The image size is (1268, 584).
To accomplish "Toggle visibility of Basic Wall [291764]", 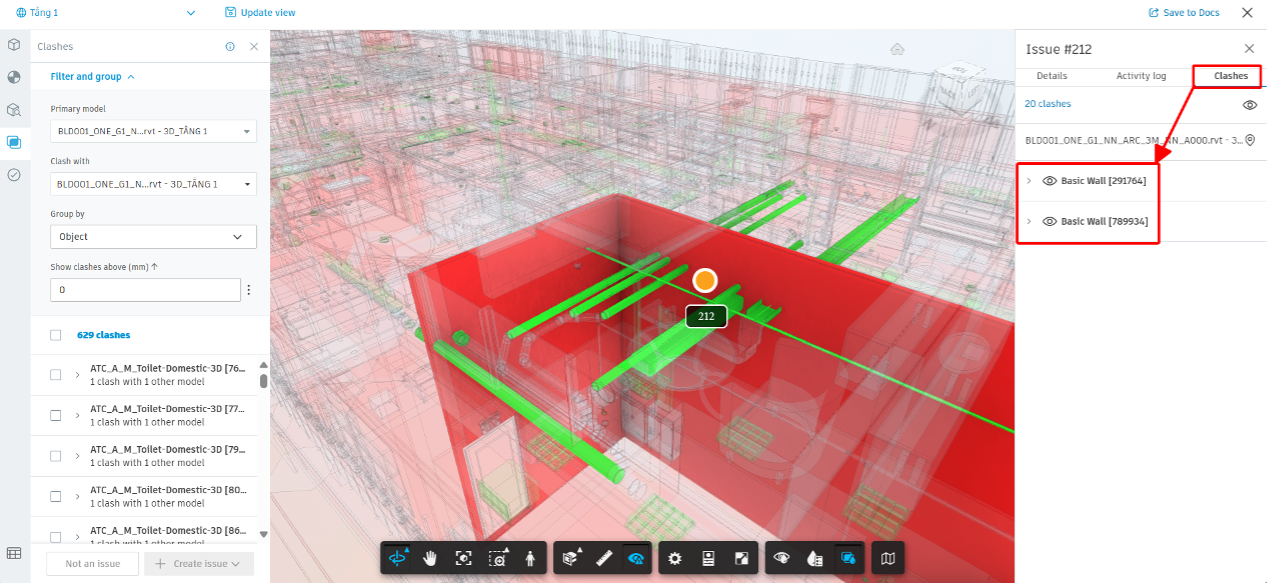I will pos(1049,181).
